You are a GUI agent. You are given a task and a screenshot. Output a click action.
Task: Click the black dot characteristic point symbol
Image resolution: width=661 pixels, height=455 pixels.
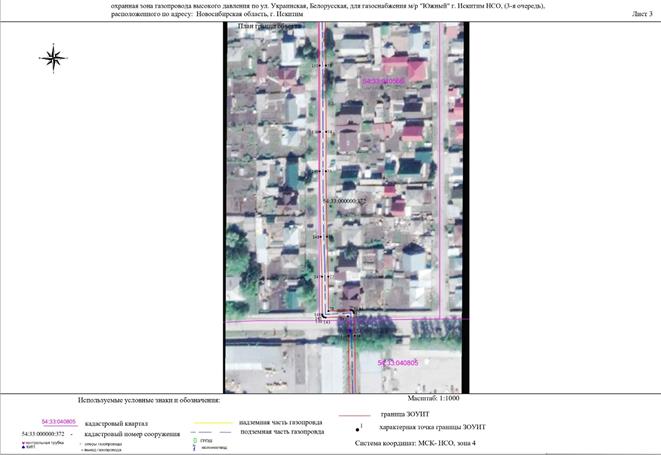(358, 430)
